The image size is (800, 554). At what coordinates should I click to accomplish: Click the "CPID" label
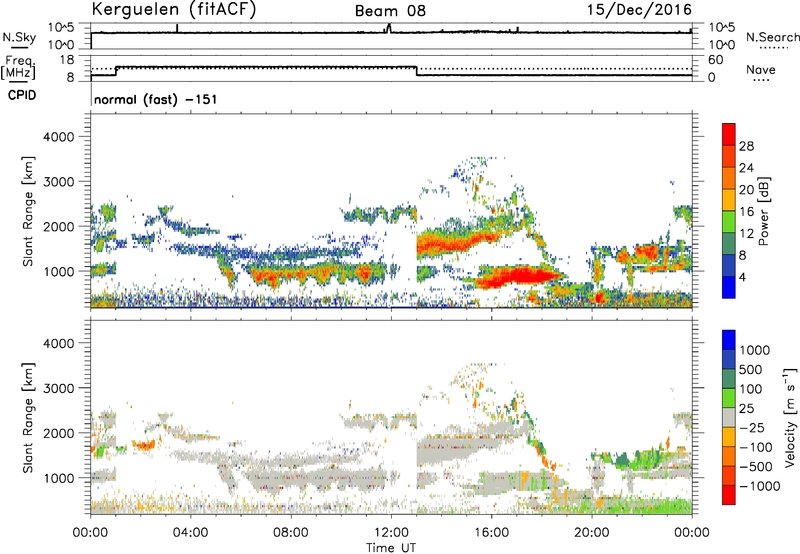22,95
